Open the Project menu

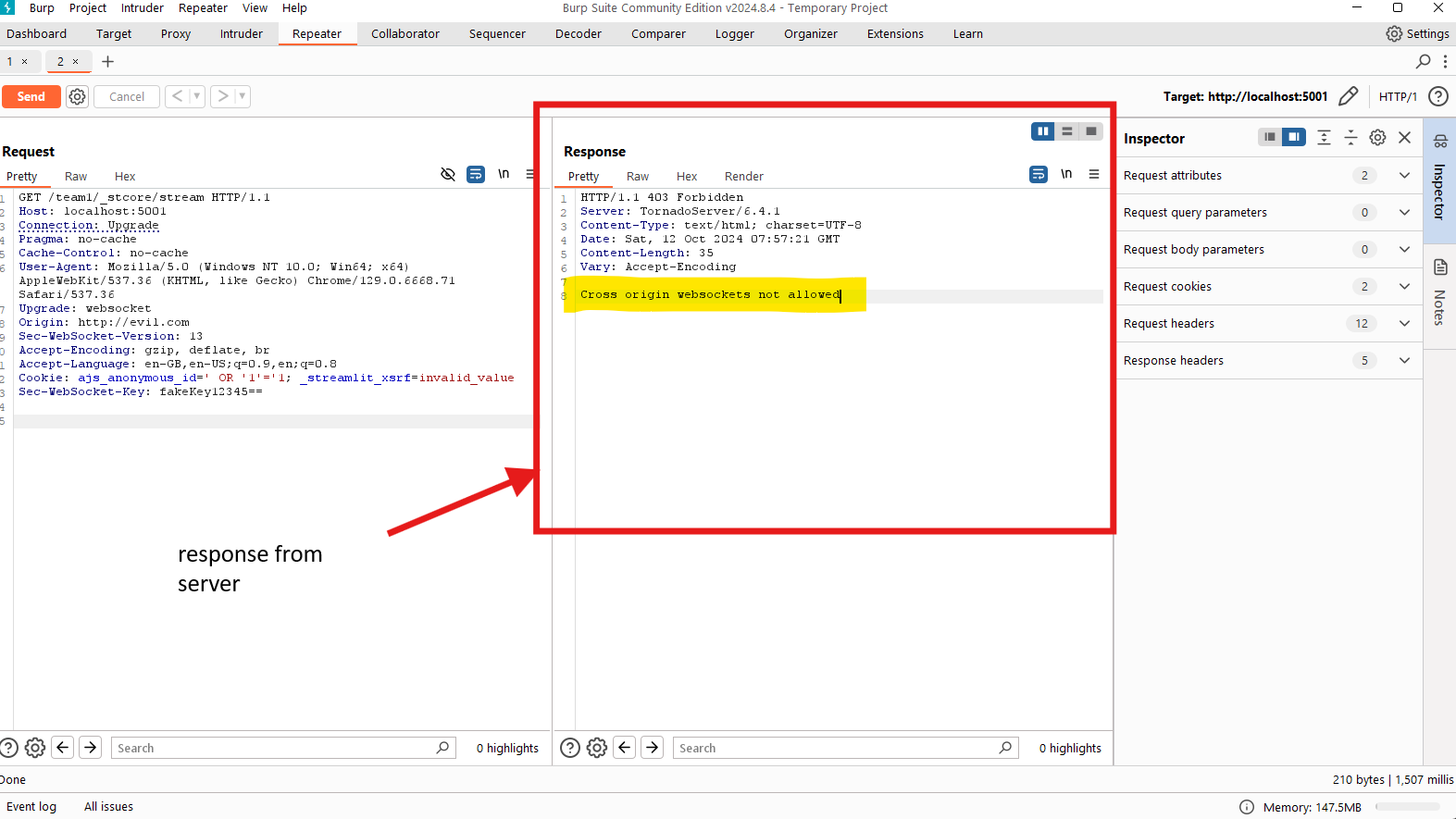88,7
